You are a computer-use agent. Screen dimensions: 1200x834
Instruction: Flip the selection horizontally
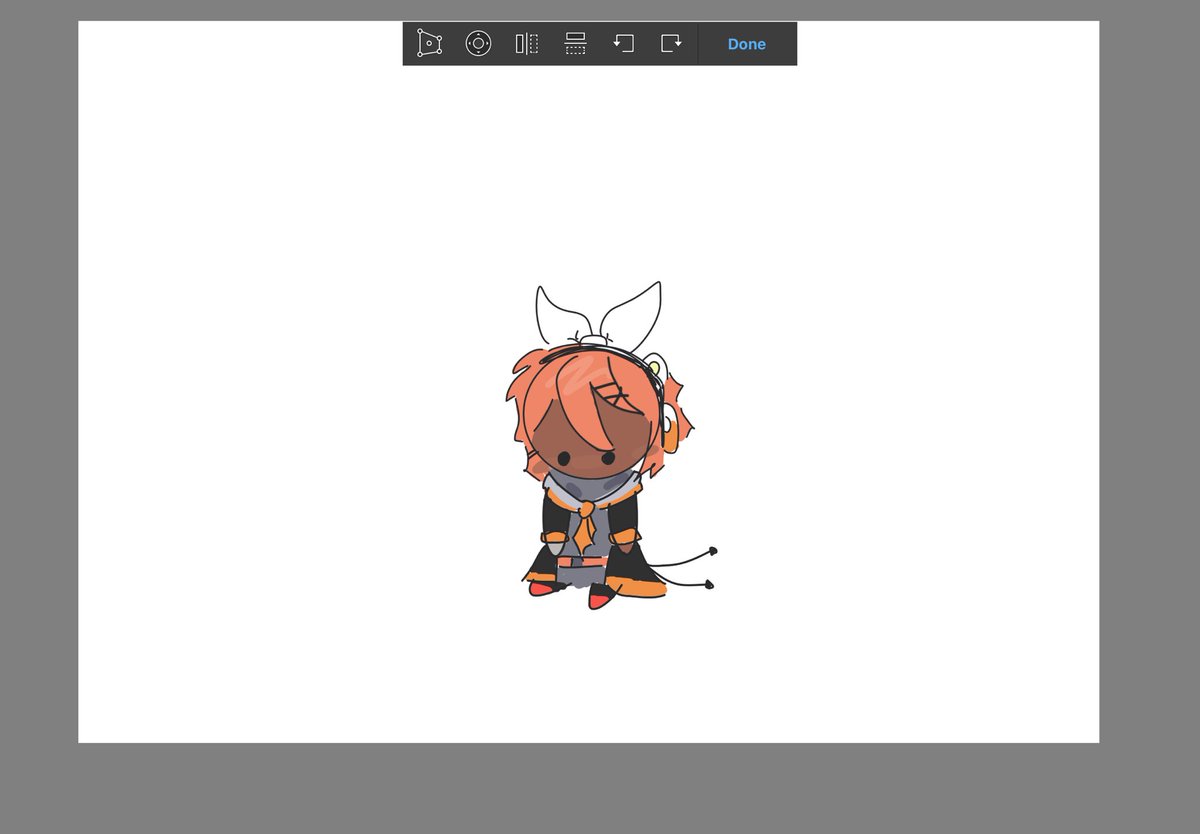(x=527, y=44)
